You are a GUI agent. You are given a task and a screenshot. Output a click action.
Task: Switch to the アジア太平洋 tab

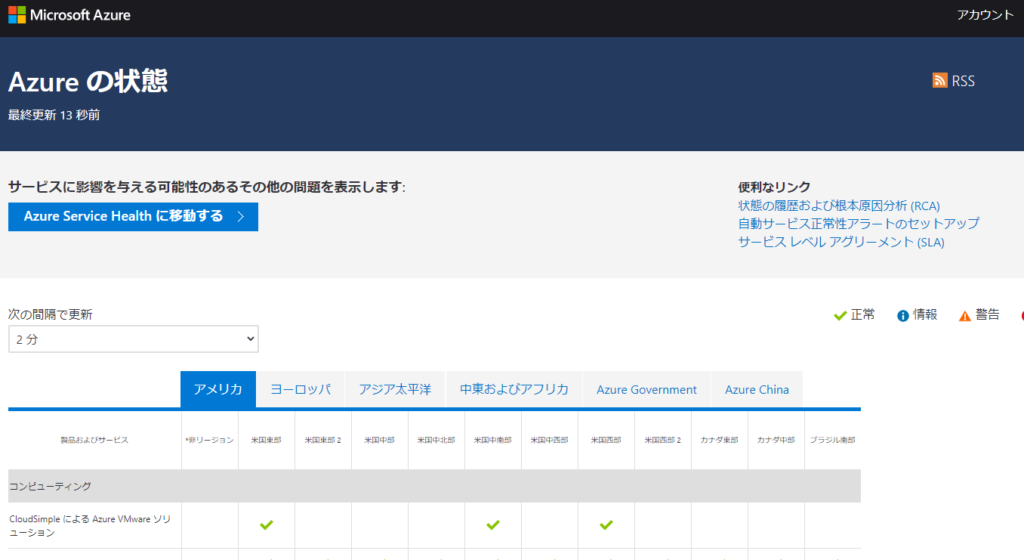[x=395, y=389]
